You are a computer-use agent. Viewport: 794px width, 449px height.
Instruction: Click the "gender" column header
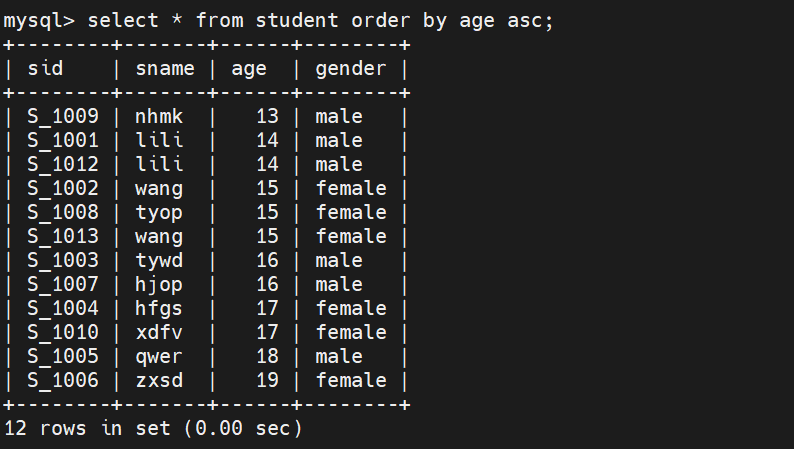tap(350, 69)
